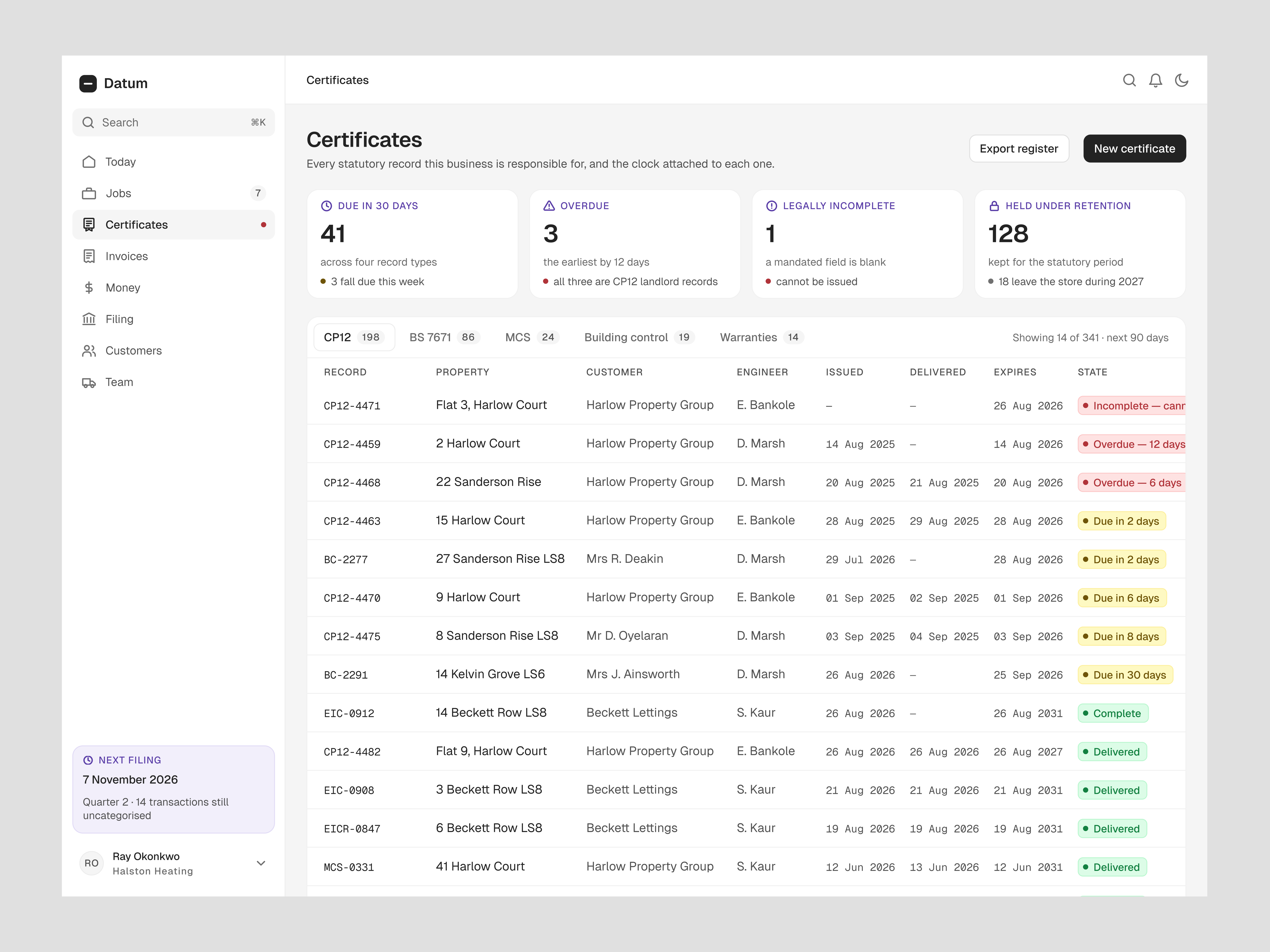
Task: Open search from the top bar magnifier
Action: click(x=1129, y=80)
